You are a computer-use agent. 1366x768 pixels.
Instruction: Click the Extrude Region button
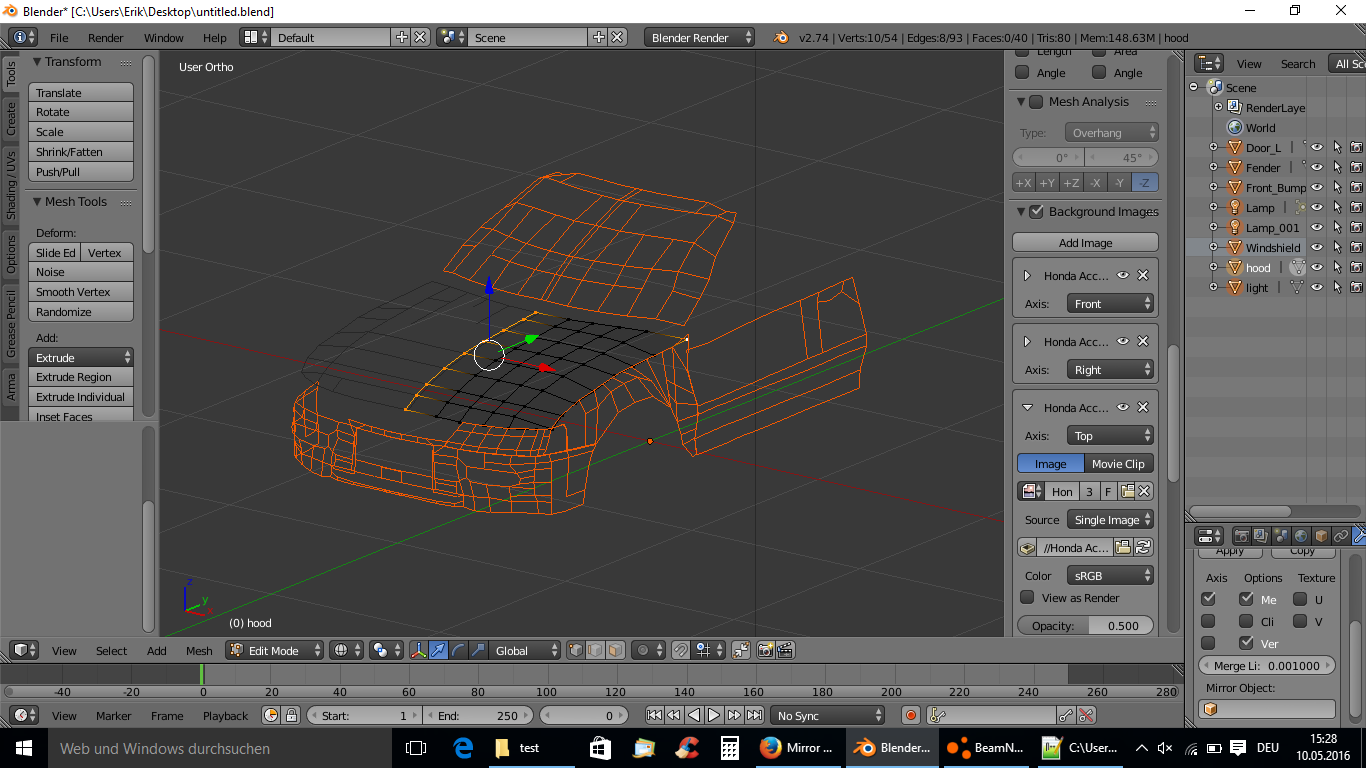coord(81,377)
